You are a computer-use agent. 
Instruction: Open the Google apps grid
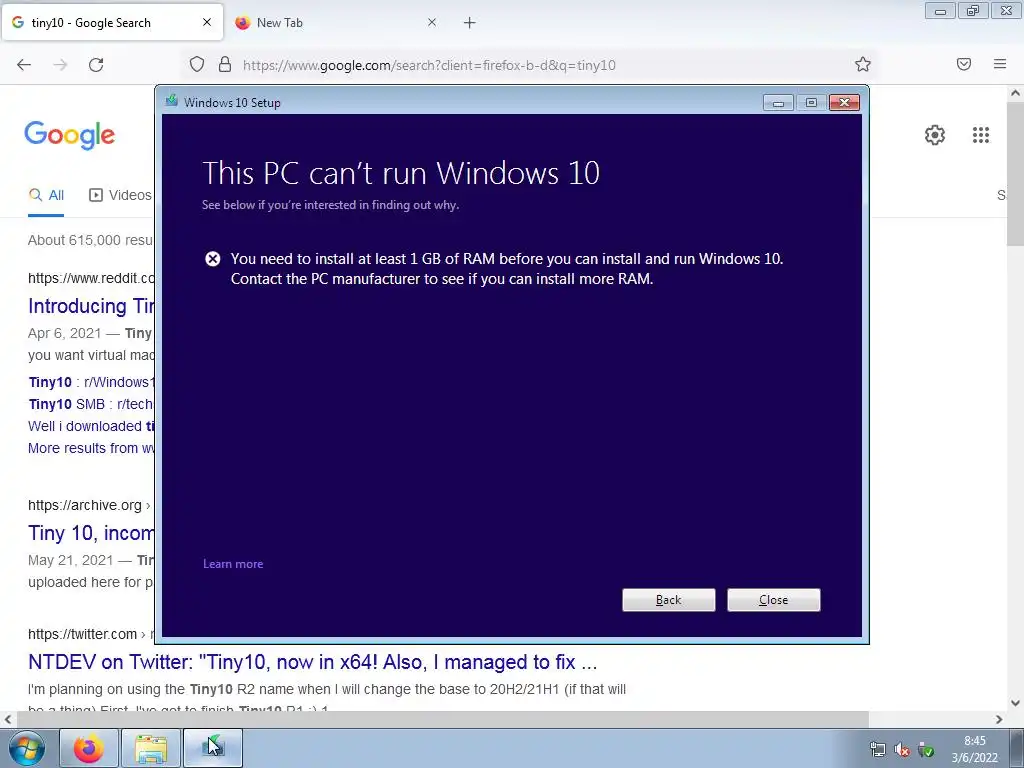[x=981, y=135]
